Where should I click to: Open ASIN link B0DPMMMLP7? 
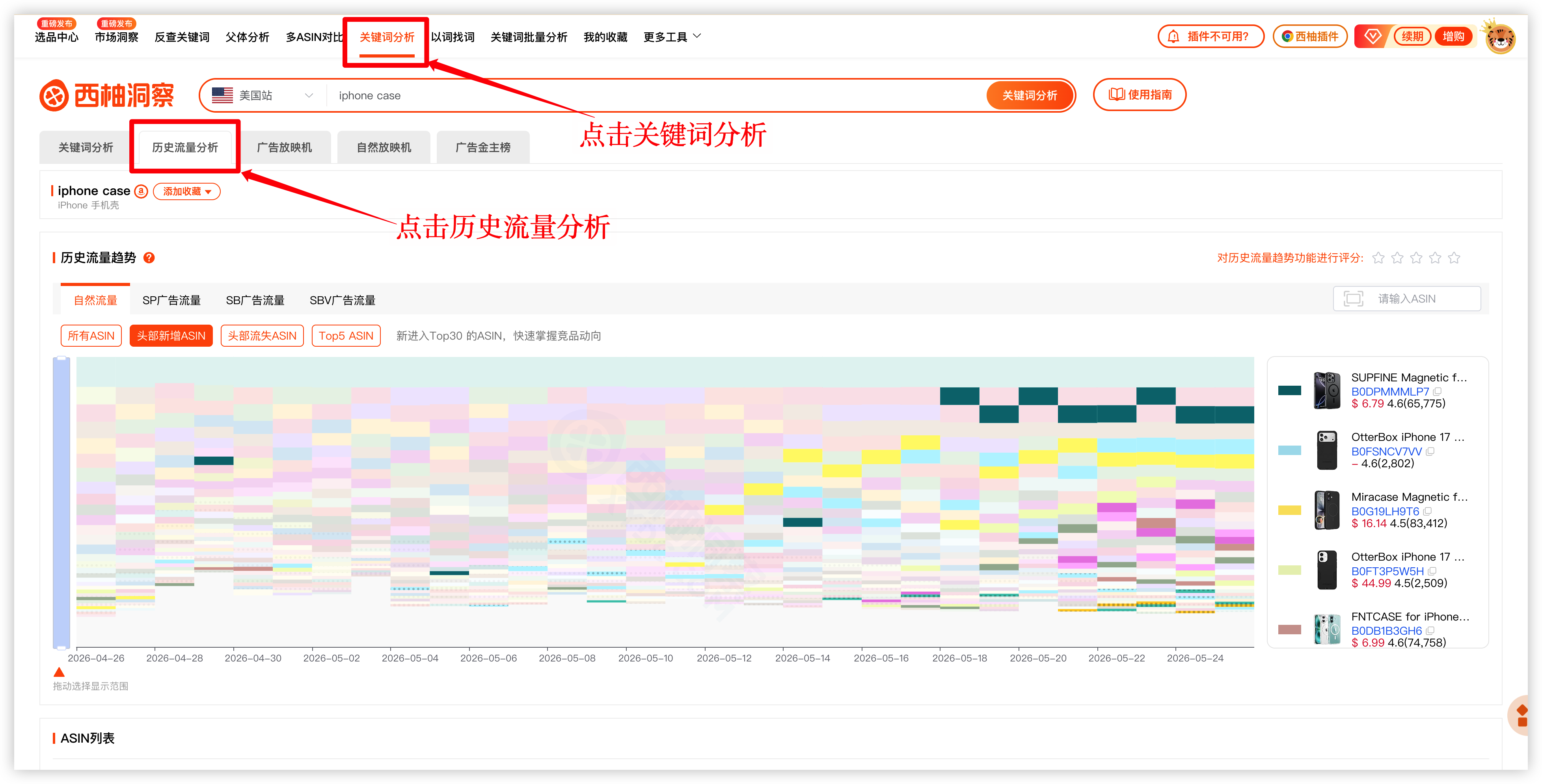1390,391
